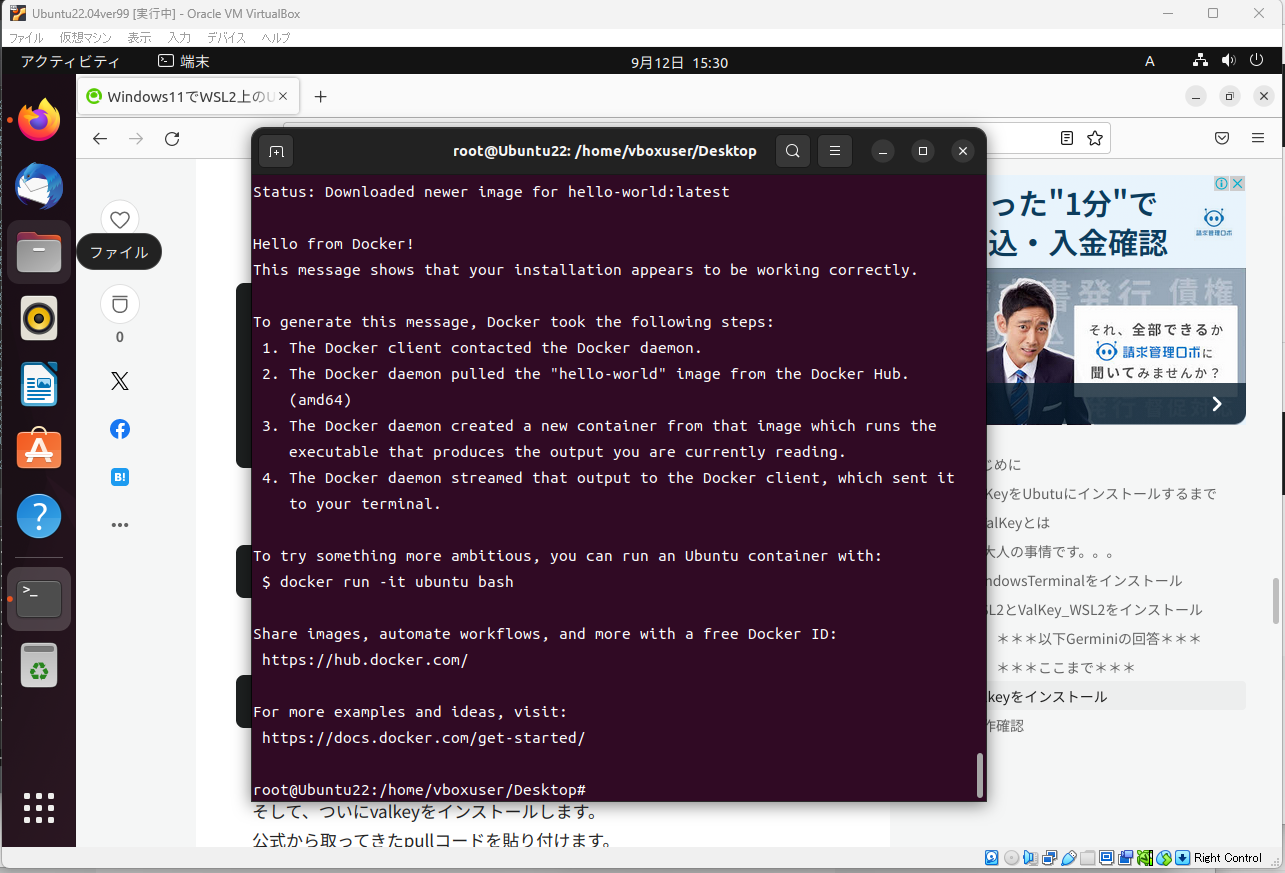Open the more options ellipsis on article

point(120,525)
